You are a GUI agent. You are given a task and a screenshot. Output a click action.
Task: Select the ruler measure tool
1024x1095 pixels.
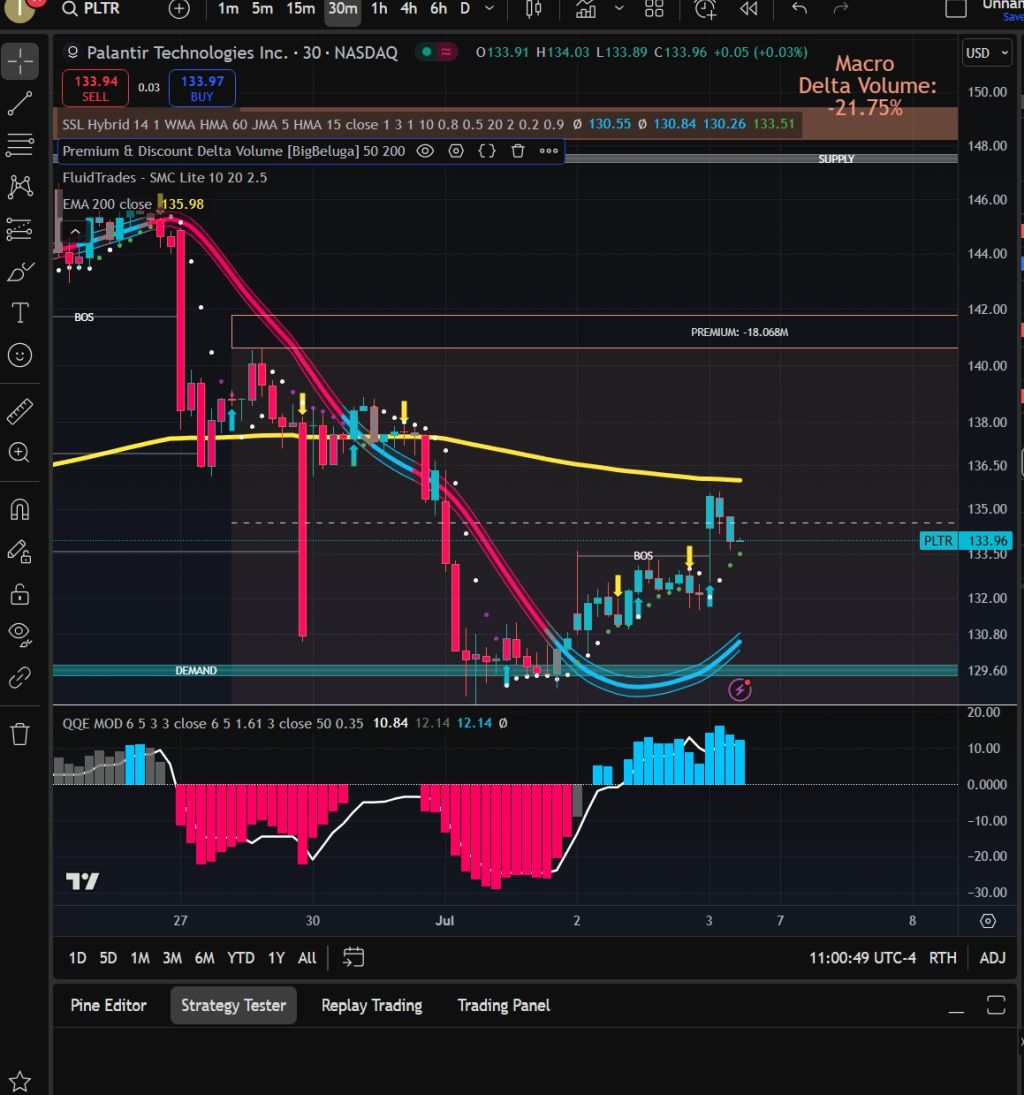pos(20,411)
